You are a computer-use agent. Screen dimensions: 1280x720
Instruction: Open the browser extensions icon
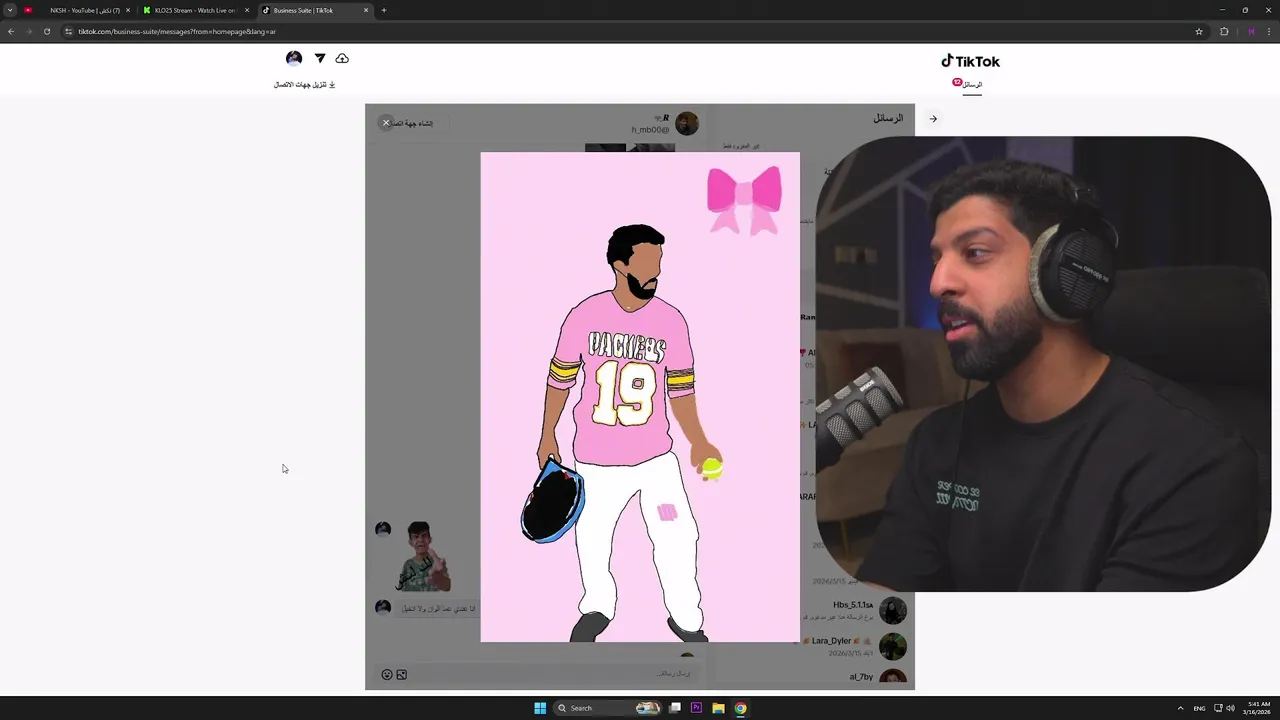pyautogui.click(x=1224, y=31)
